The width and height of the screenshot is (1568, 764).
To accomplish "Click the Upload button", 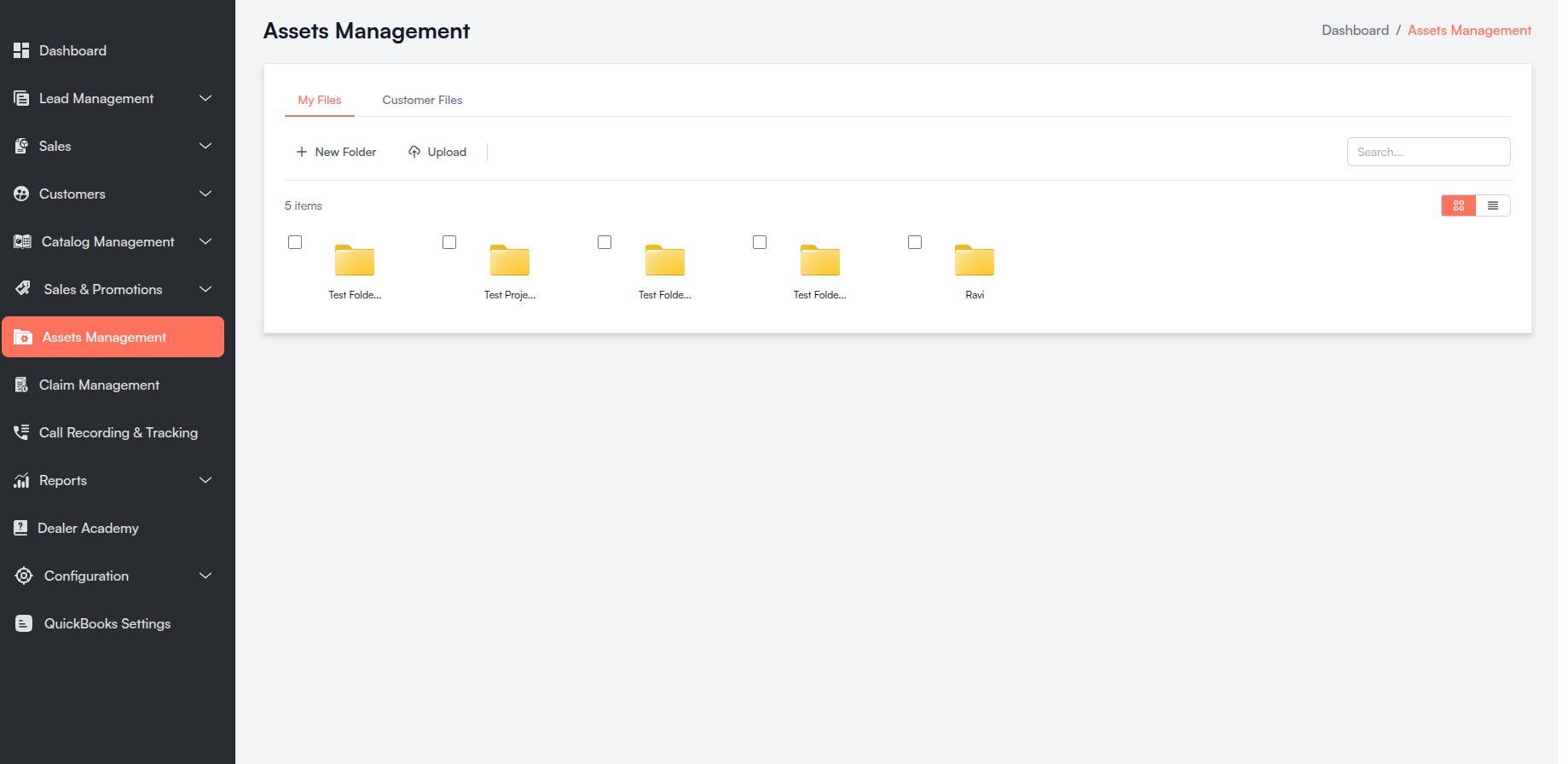I will click(437, 152).
